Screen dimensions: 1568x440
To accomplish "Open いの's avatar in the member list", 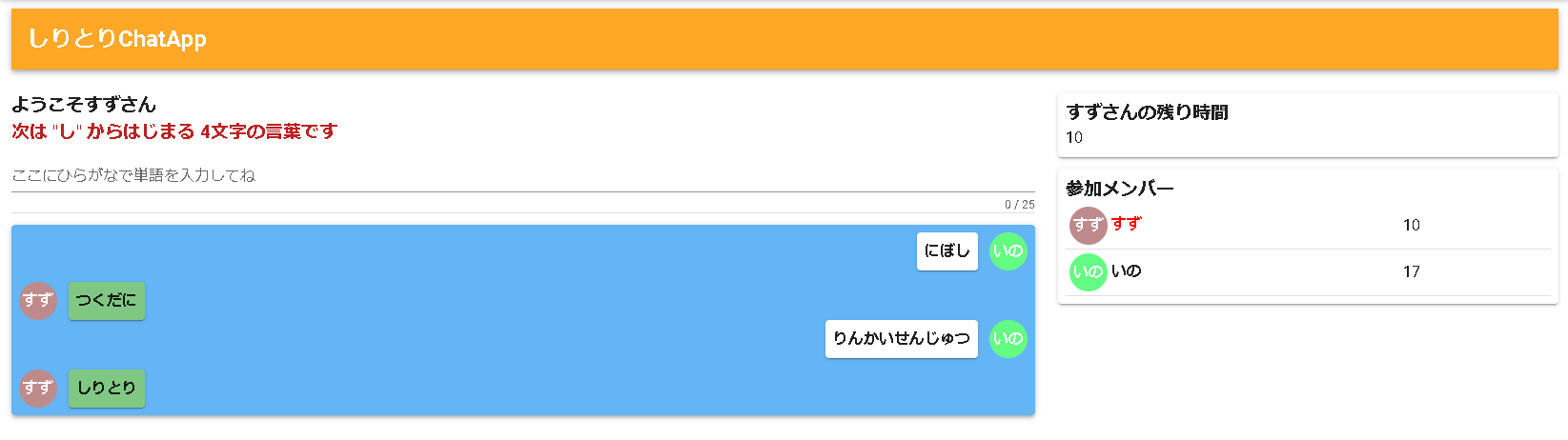I will [x=1088, y=272].
